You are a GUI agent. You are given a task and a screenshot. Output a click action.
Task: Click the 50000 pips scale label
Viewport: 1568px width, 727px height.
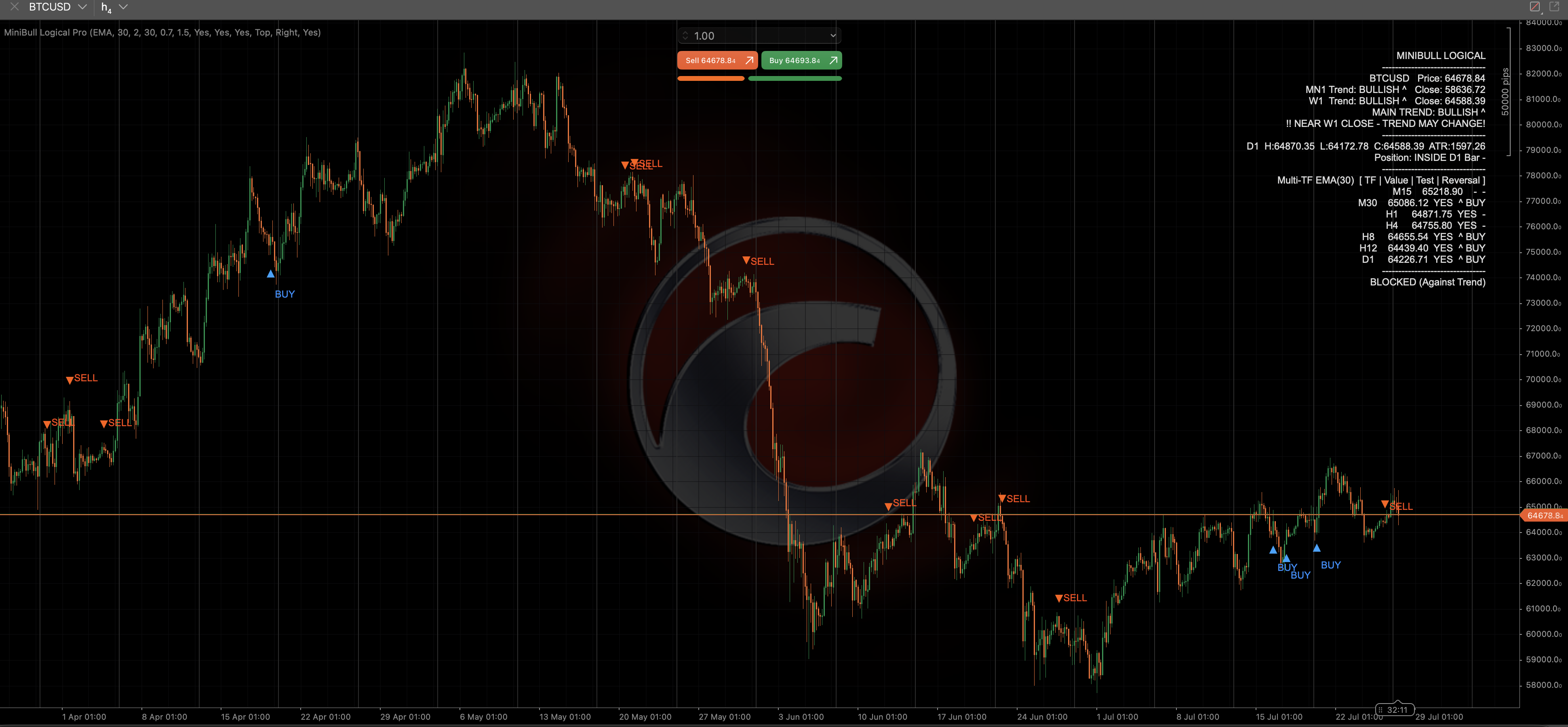(1505, 91)
